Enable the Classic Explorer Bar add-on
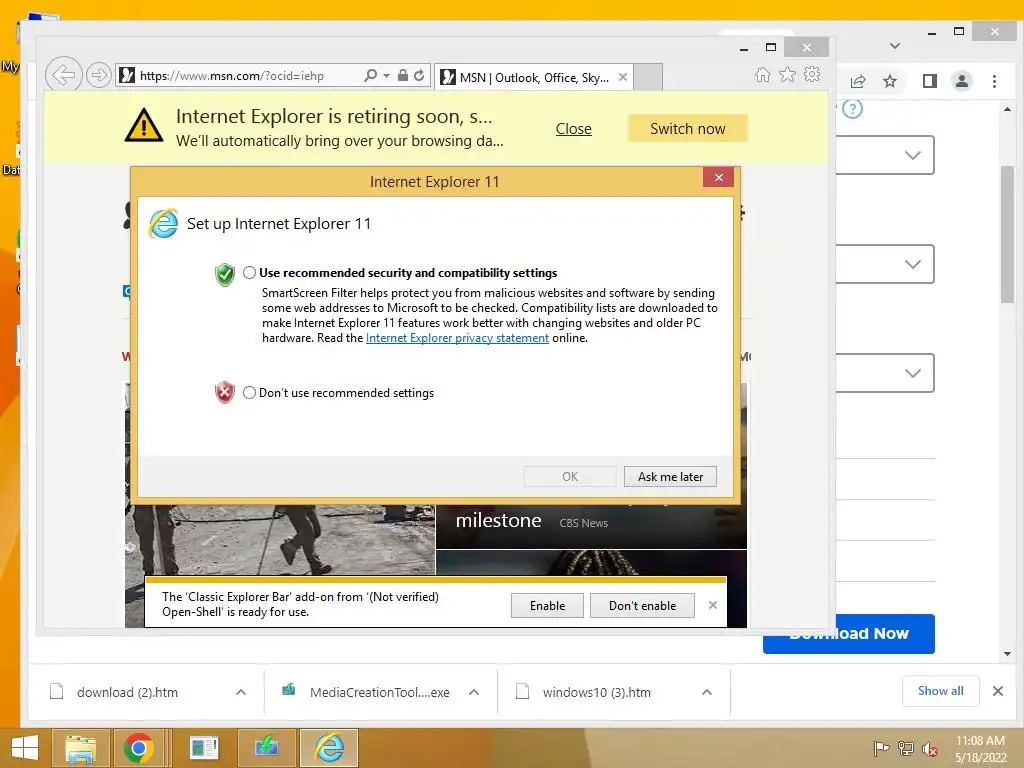This screenshot has width=1024, height=768. tap(547, 605)
